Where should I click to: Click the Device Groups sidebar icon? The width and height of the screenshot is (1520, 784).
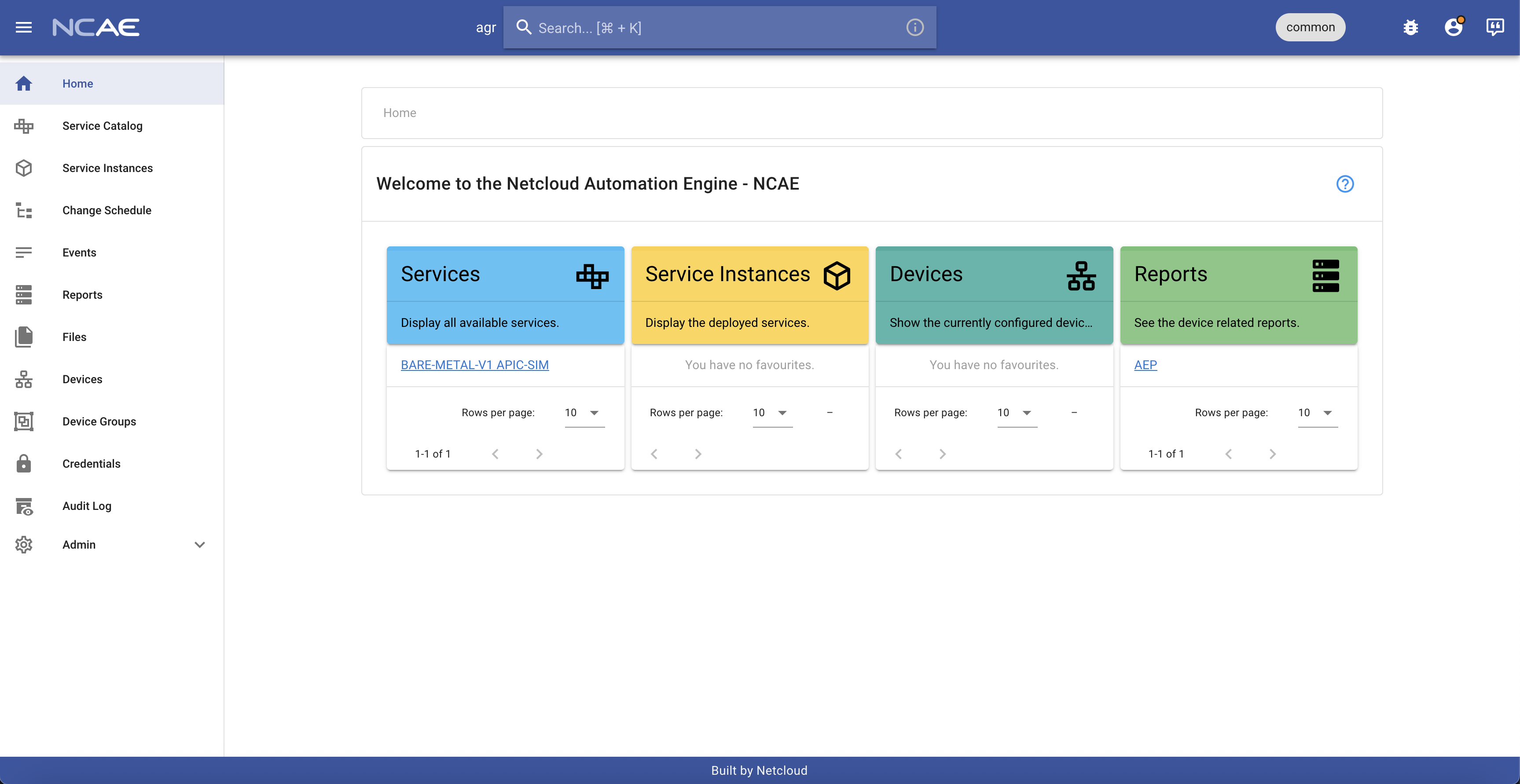(24, 421)
